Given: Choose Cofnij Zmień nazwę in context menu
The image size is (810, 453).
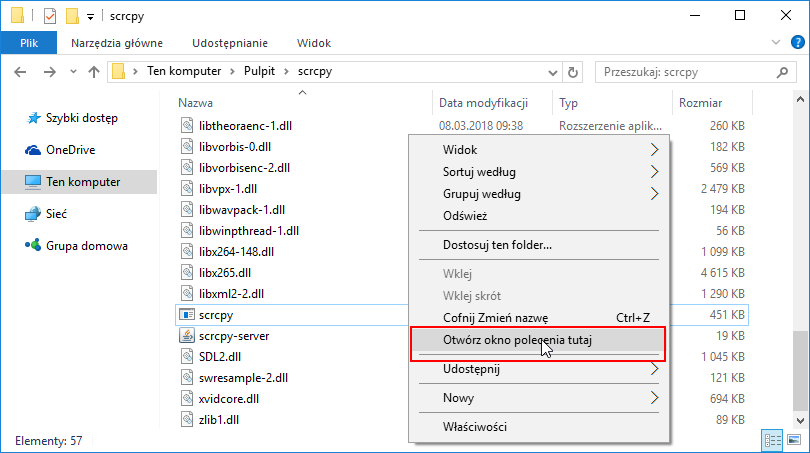Looking at the screenshot, I should 539,318.
